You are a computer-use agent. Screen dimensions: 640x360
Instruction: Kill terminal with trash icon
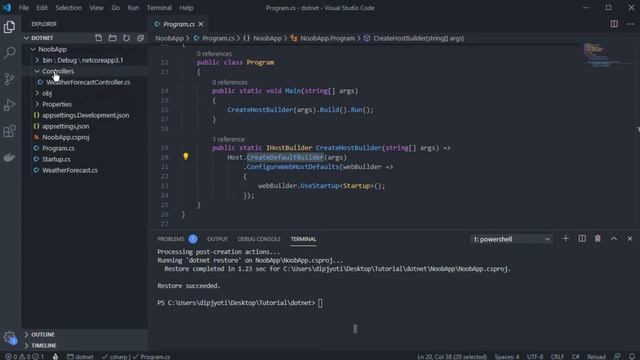(598, 238)
